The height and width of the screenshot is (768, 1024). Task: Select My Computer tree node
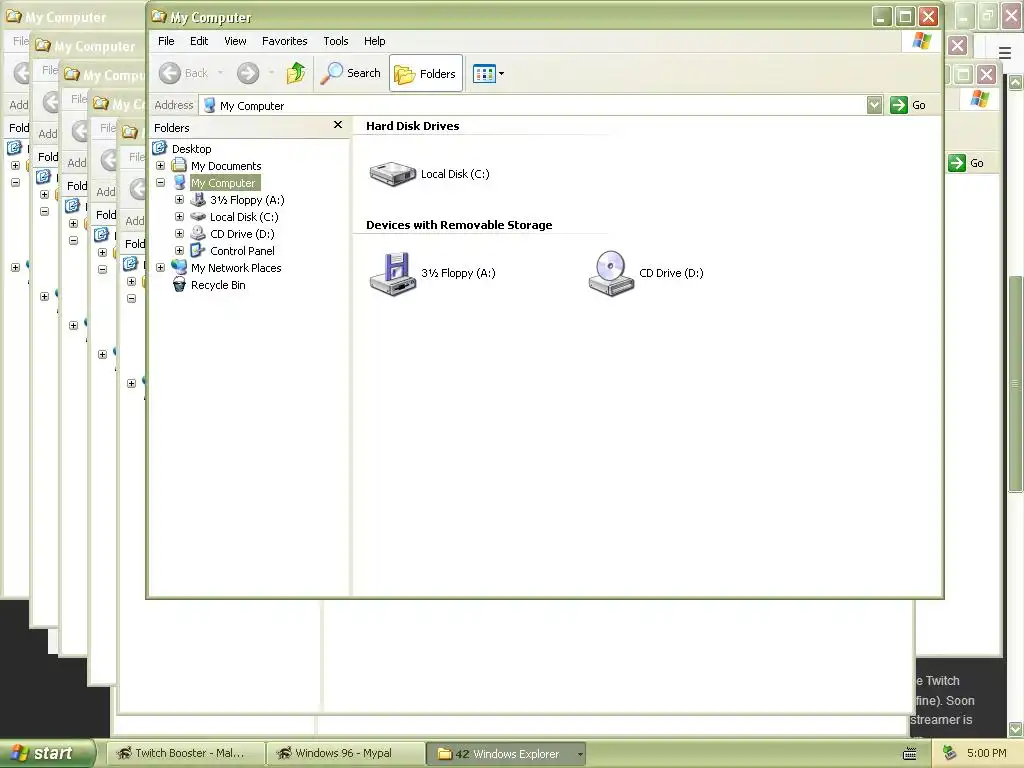tap(223, 183)
